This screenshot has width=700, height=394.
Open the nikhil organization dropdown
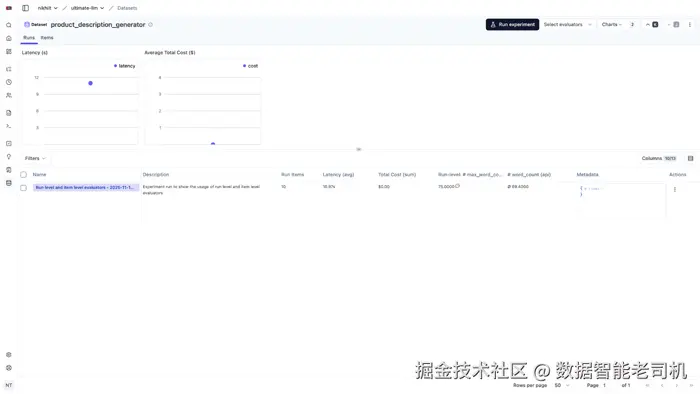tap(48, 8)
